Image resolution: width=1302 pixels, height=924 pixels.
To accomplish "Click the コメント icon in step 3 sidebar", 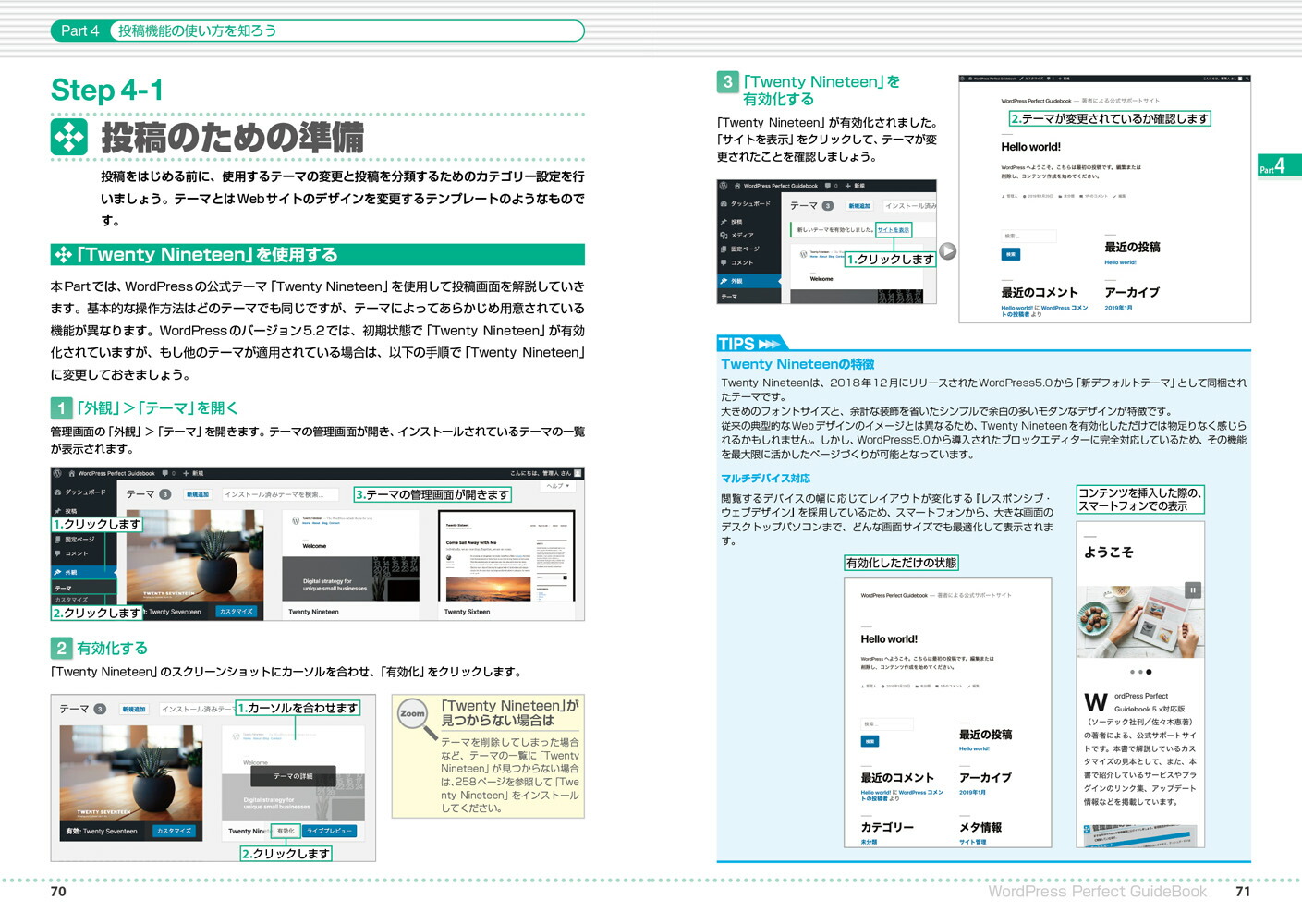I will click(724, 262).
